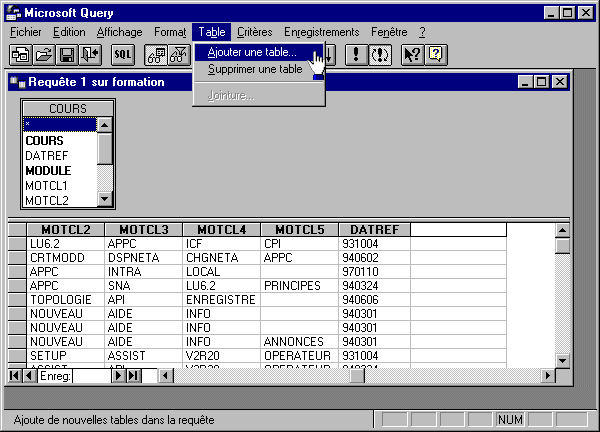Click the horizontal scroll left arrow
This screenshot has height=432, width=600.
pyautogui.click(x=166, y=376)
